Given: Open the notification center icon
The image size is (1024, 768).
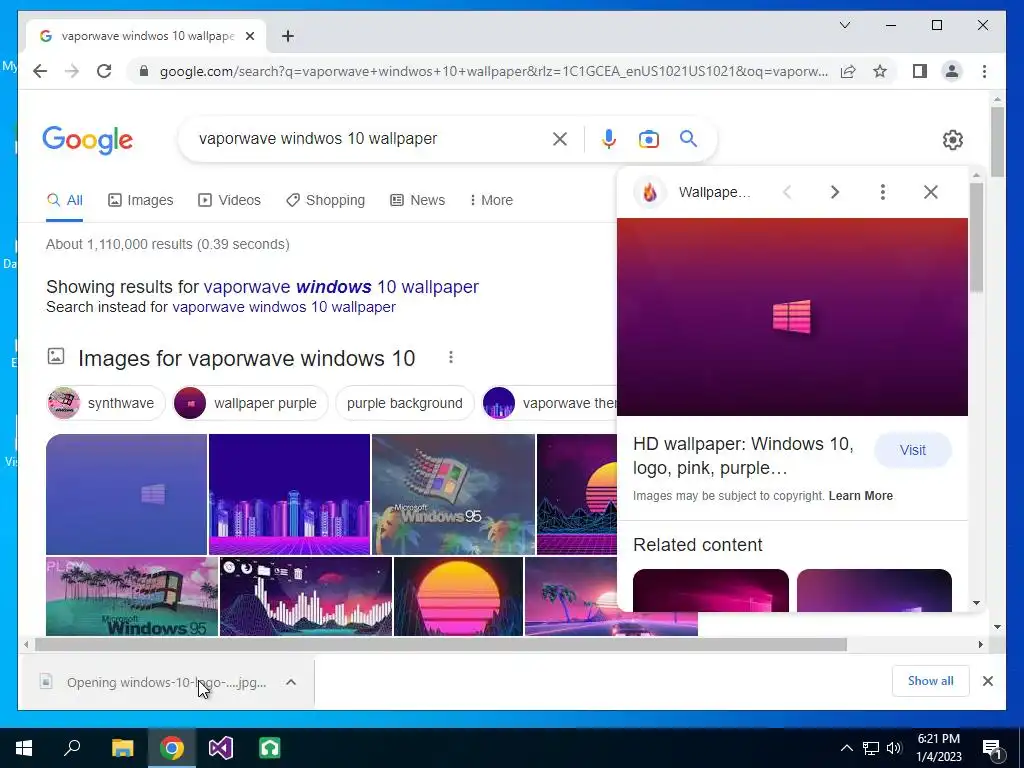Looking at the screenshot, I should (x=993, y=749).
